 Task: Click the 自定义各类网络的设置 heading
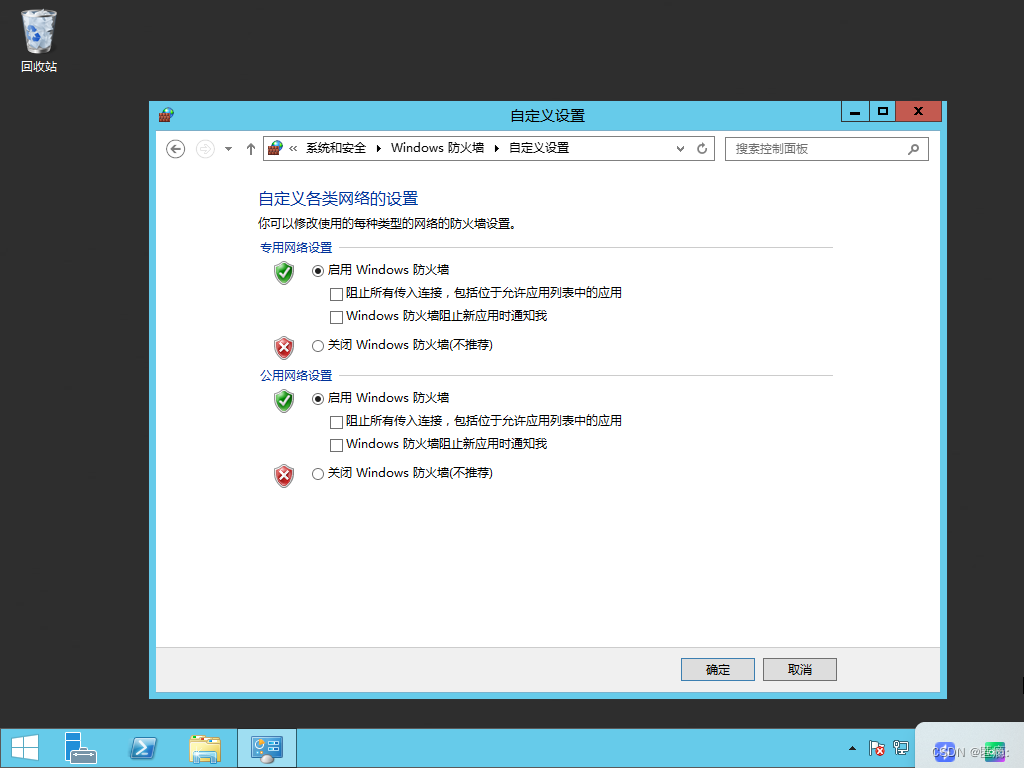point(338,199)
